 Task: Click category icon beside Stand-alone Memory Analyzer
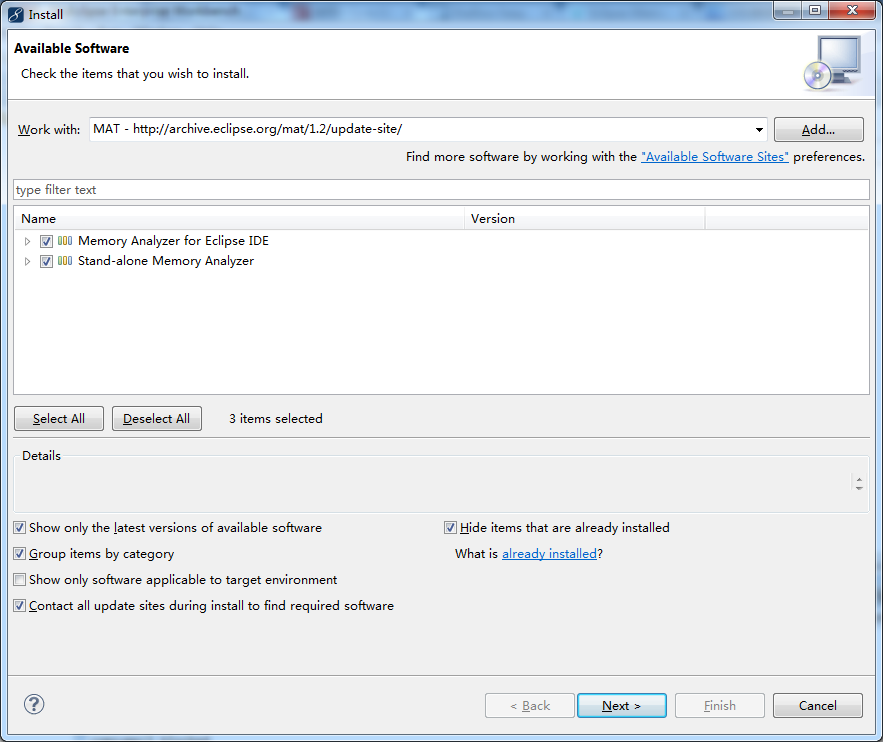pyautogui.click(x=65, y=261)
